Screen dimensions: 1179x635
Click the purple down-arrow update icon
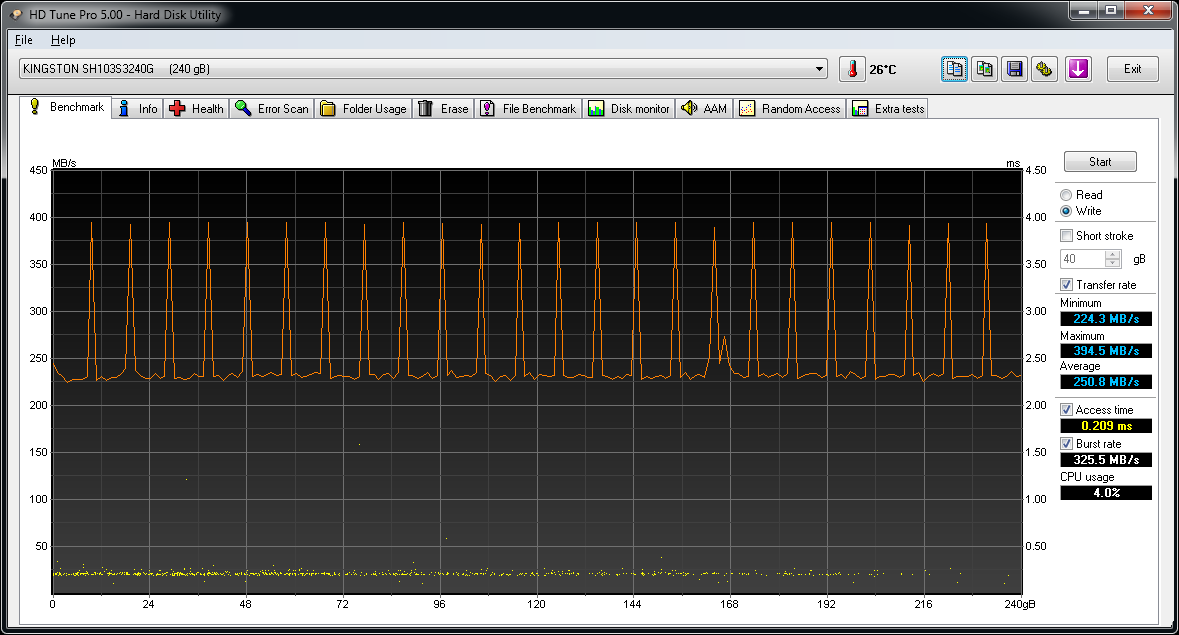coord(1078,69)
